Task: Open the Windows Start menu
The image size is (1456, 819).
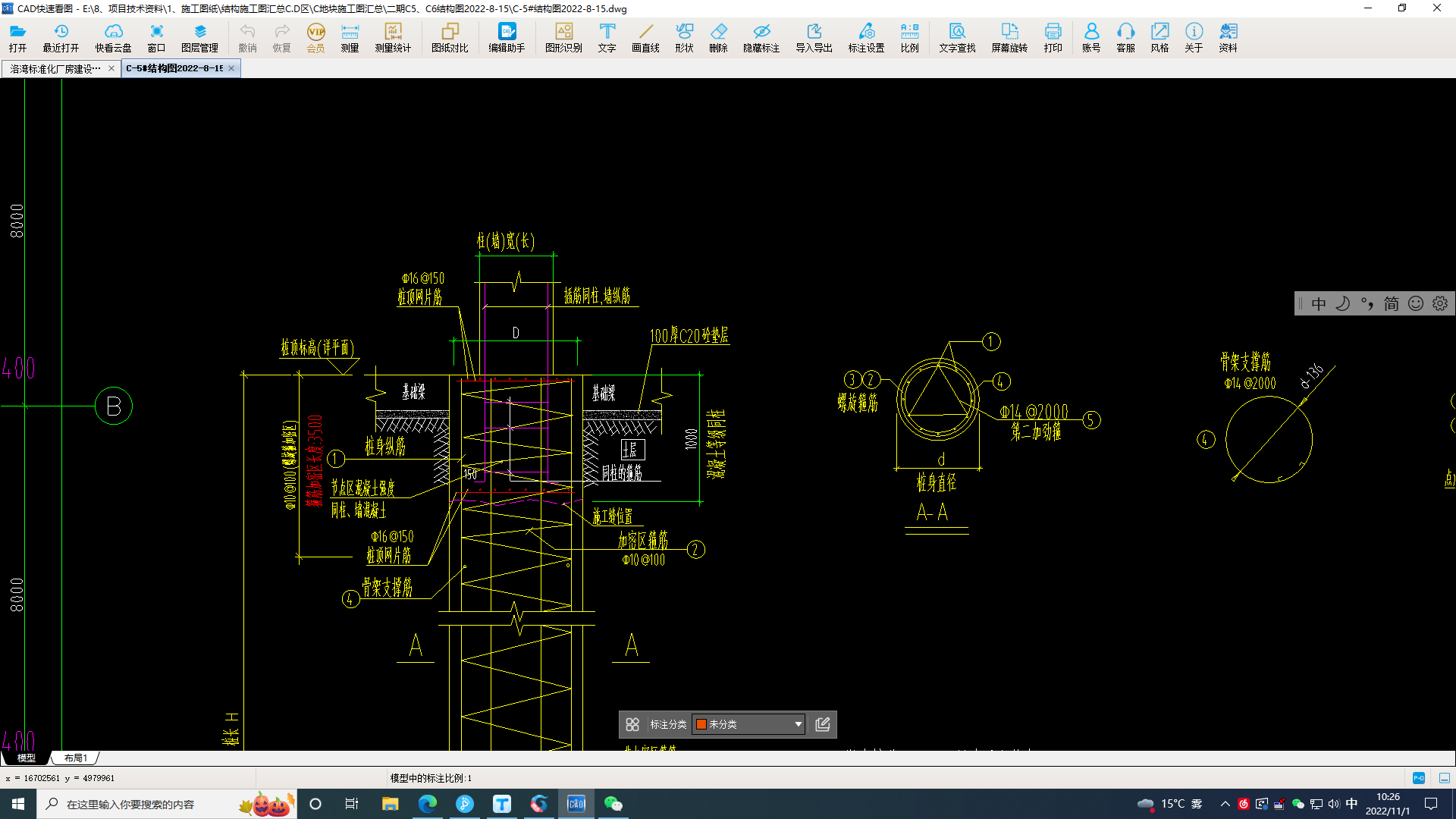Action: [x=18, y=804]
